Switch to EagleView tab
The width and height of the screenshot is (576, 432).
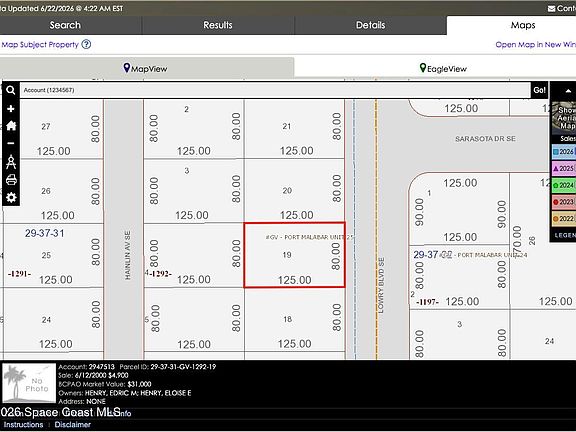443,68
